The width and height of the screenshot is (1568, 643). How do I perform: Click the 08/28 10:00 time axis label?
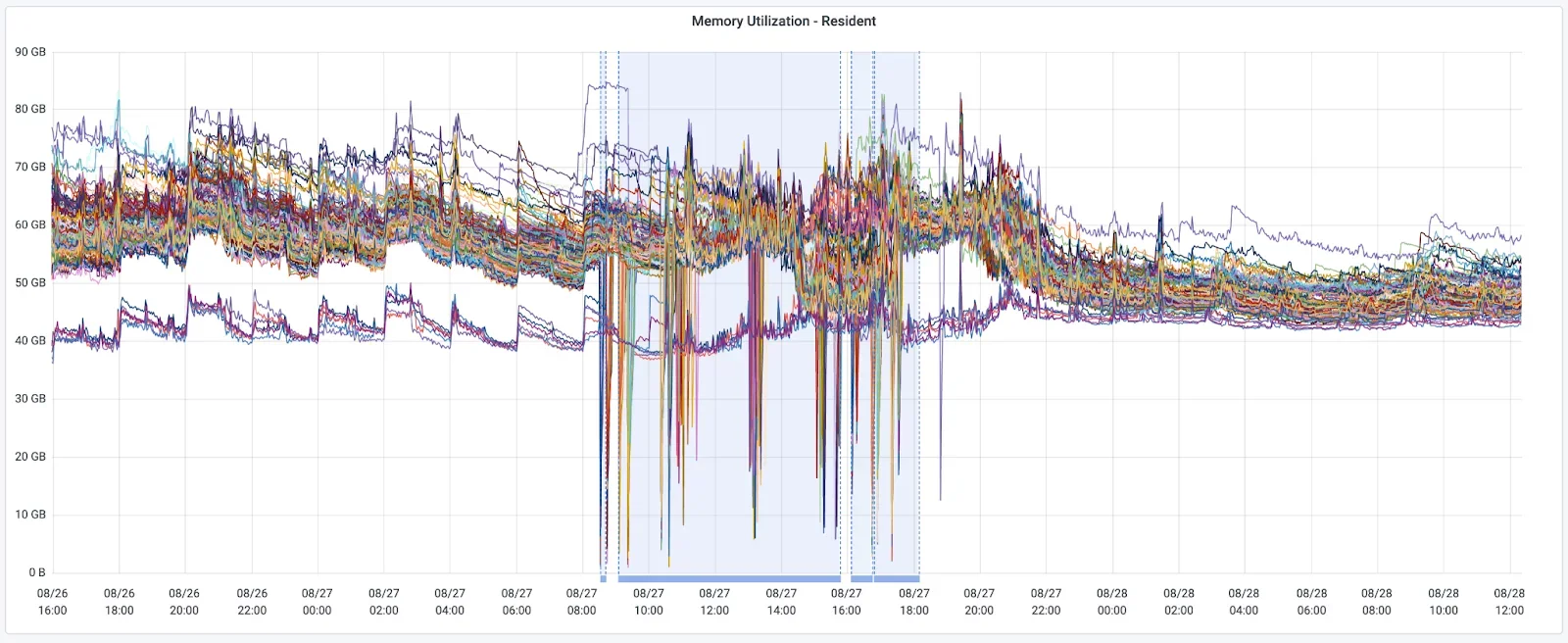[x=1444, y=602]
